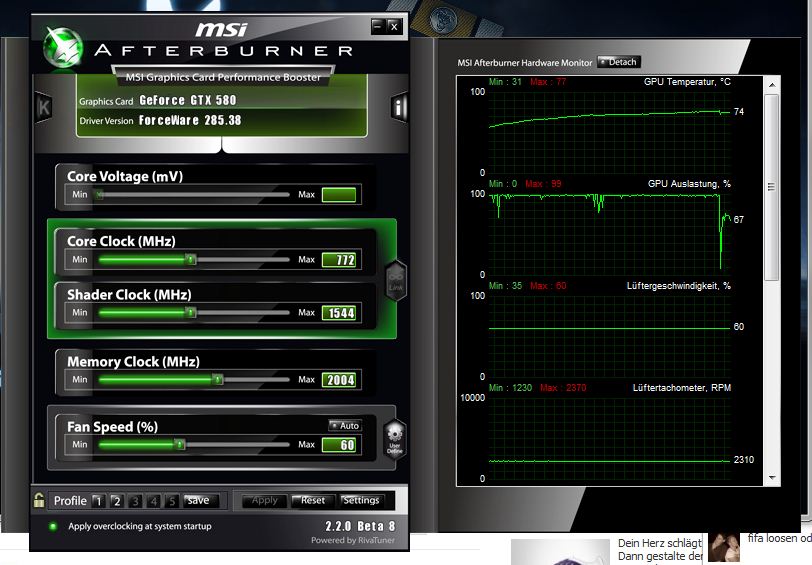
Task: Click the profile Save button
Action: 200,500
